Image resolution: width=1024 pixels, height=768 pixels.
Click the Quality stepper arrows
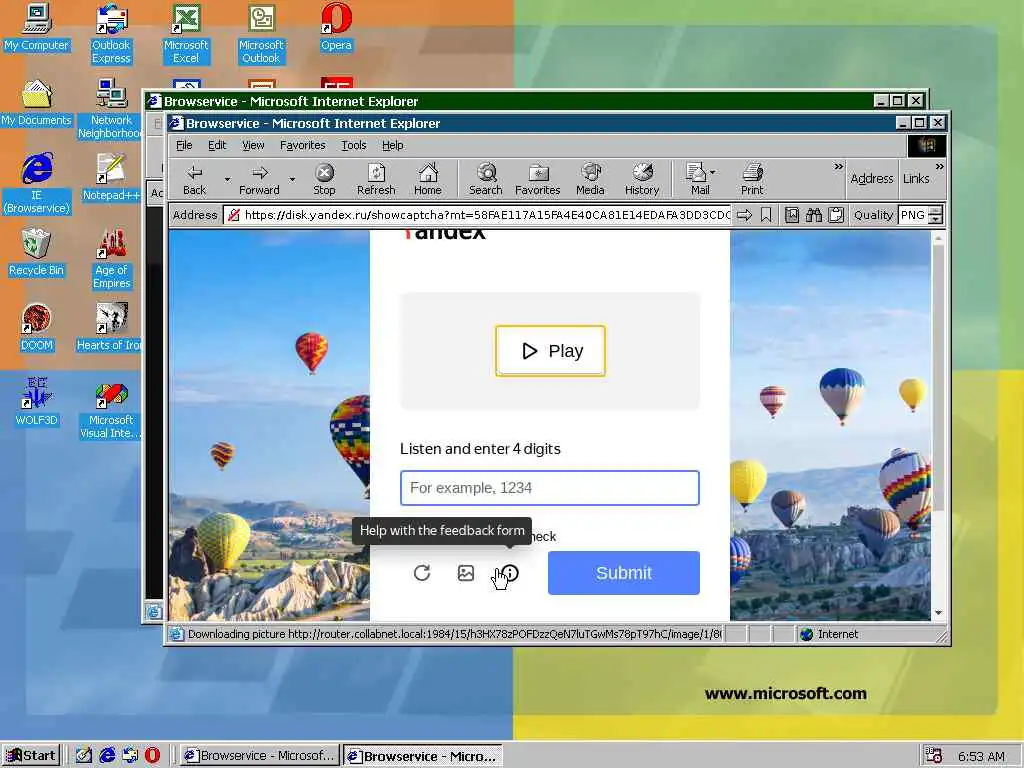[936, 215]
